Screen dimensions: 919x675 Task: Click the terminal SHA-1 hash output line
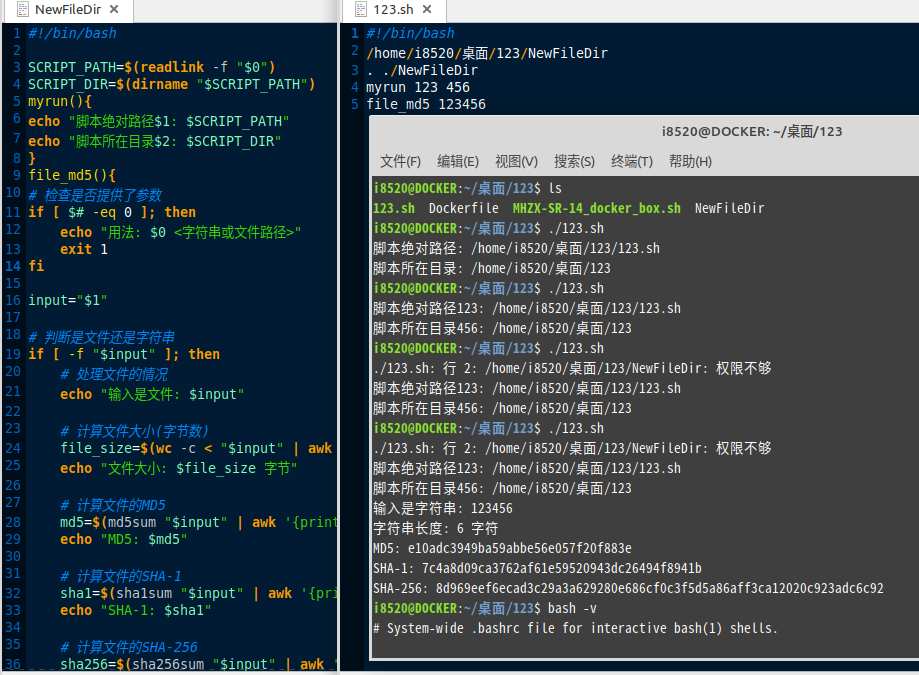pos(537,568)
